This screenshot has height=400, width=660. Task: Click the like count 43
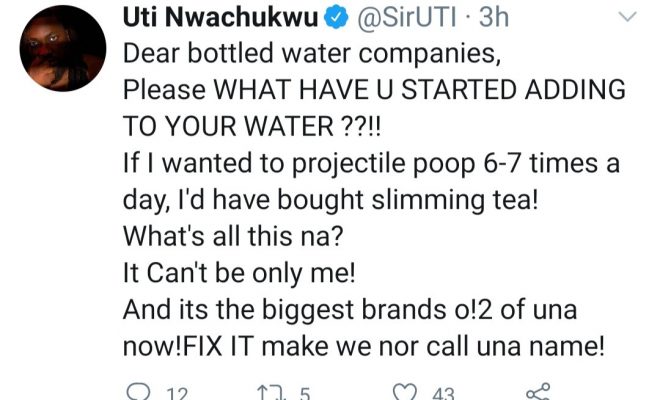coord(448,392)
